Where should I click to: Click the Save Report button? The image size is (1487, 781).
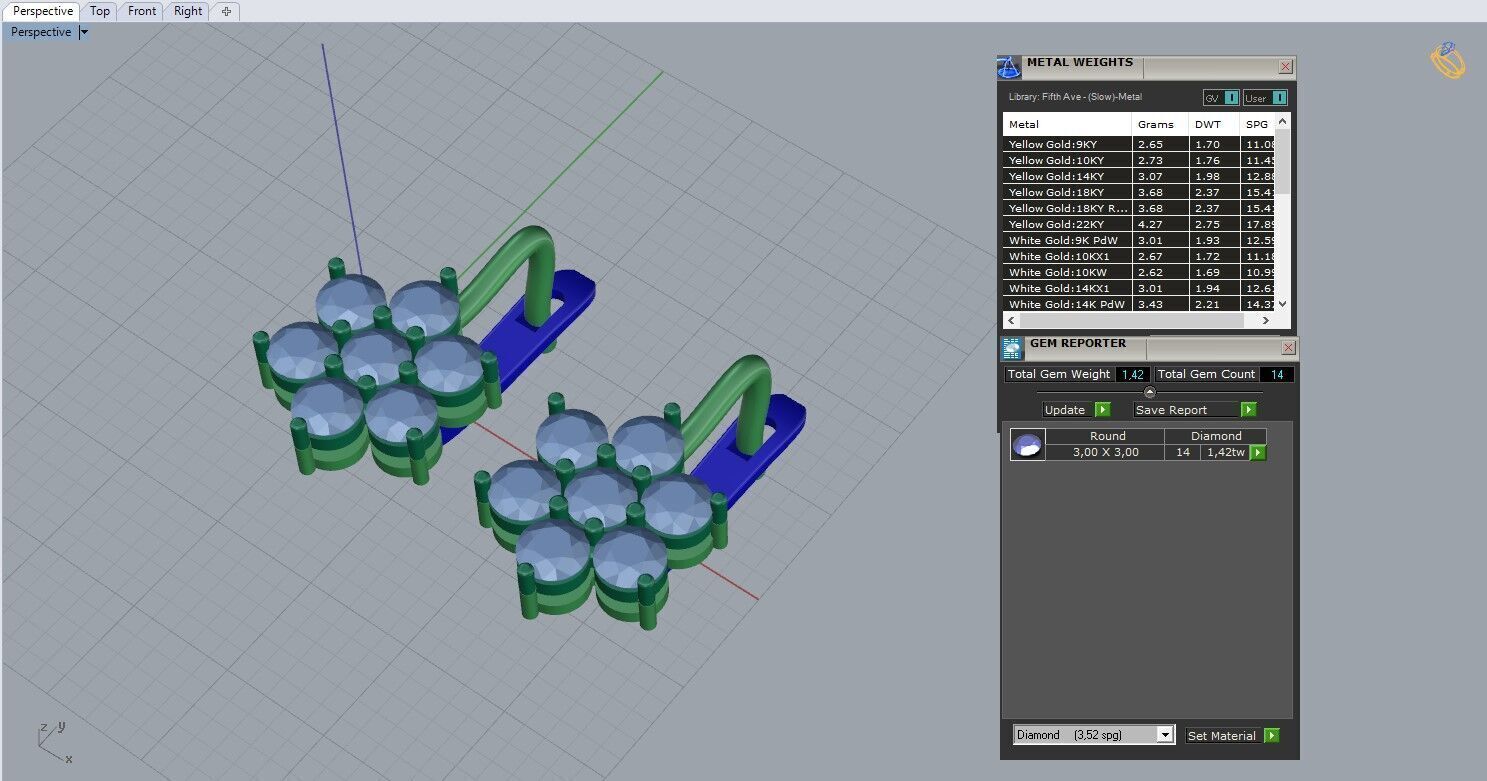tap(1186, 410)
